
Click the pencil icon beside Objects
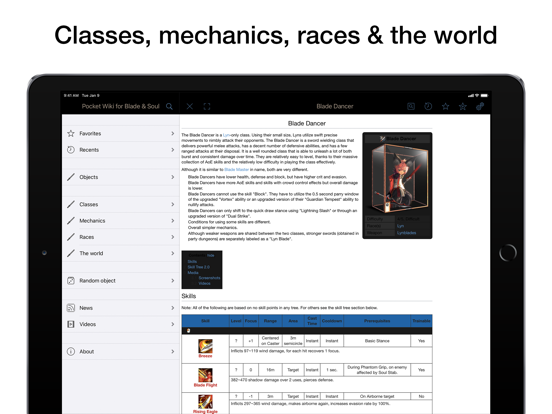(x=71, y=177)
